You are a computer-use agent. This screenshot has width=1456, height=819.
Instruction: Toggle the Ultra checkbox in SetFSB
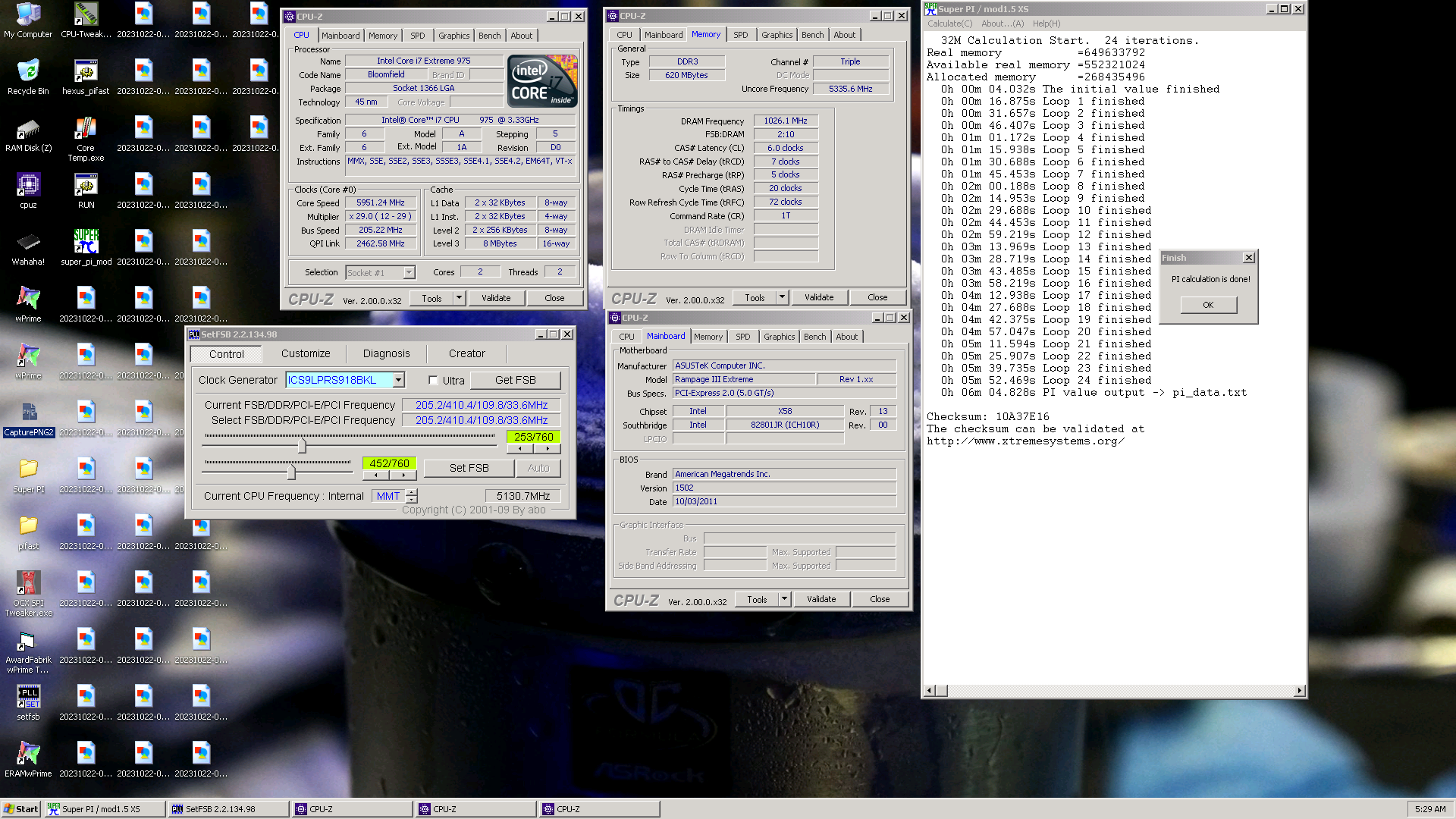(433, 381)
